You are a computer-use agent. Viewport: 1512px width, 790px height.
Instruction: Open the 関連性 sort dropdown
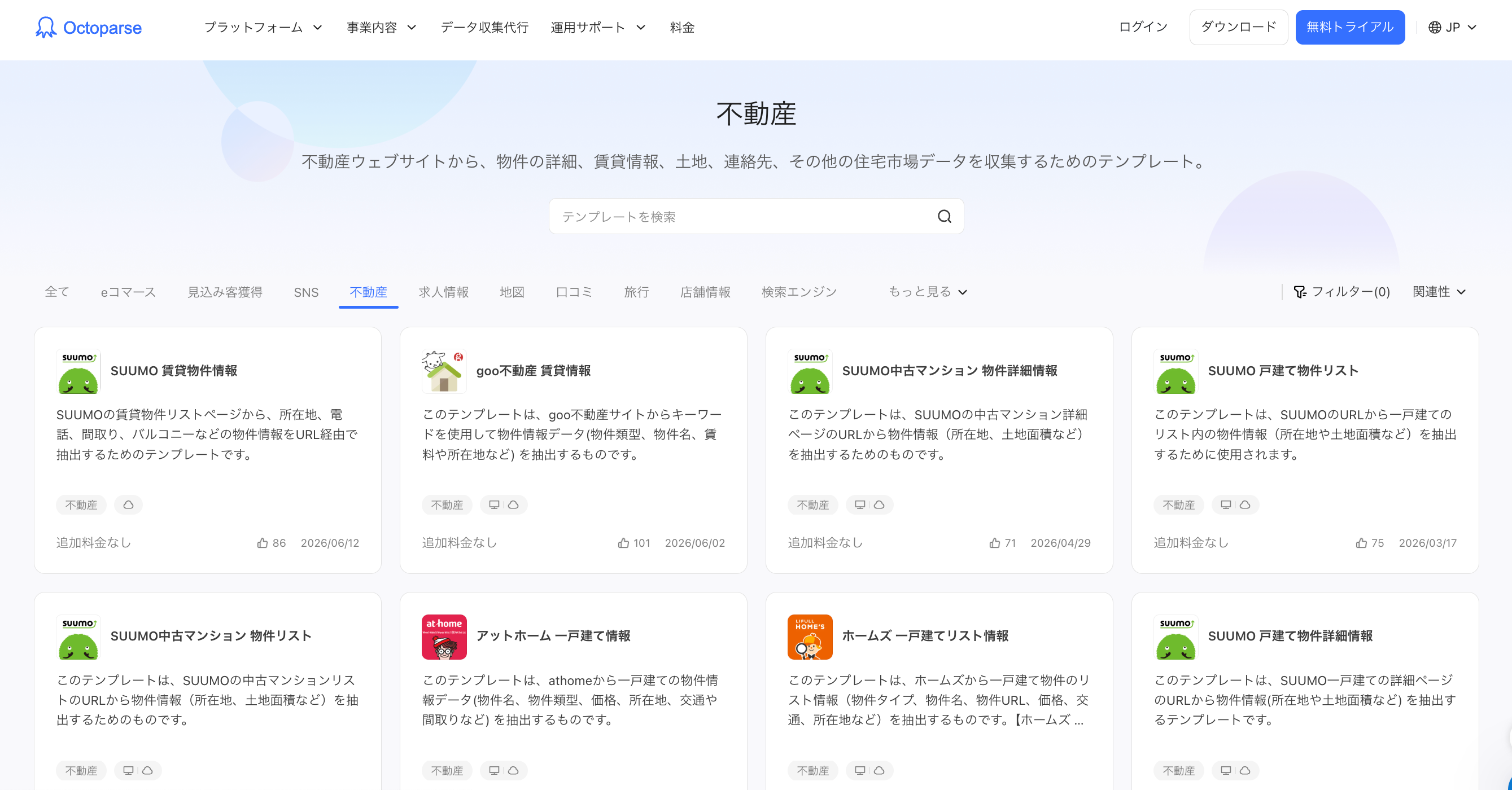pos(1439,292)
